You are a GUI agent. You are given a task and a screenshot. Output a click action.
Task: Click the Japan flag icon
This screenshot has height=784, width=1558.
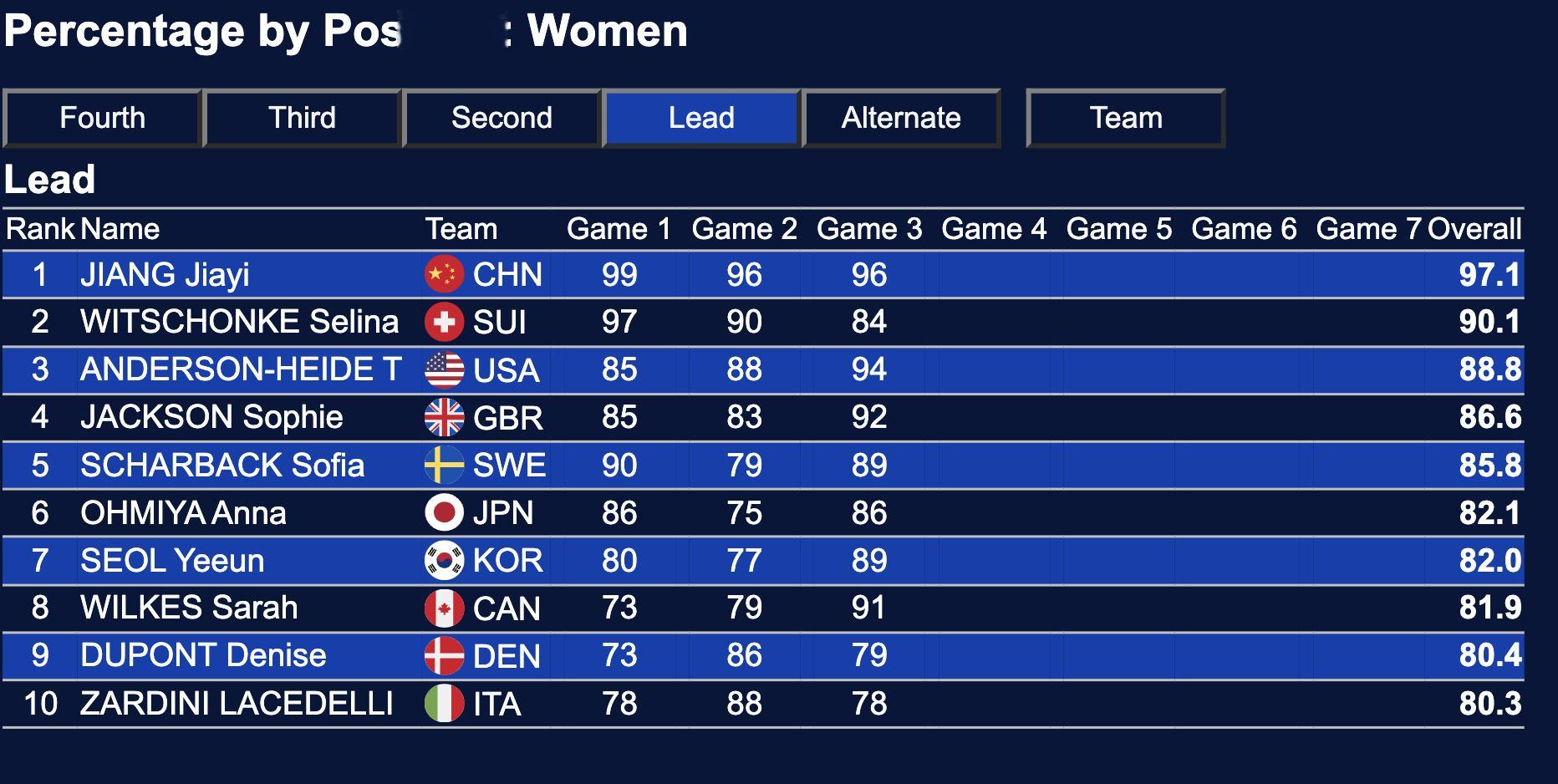(444, 512)
